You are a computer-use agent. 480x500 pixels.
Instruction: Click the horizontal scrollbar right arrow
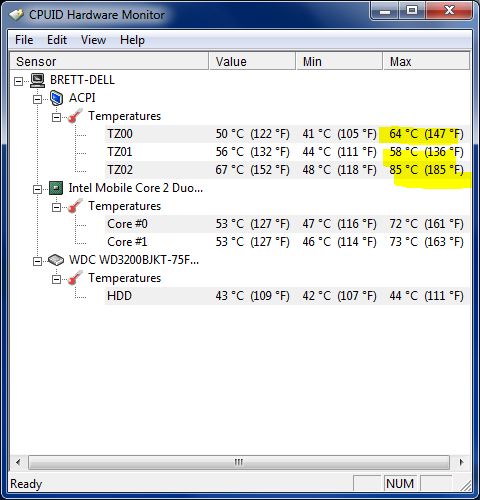point(461,462)
